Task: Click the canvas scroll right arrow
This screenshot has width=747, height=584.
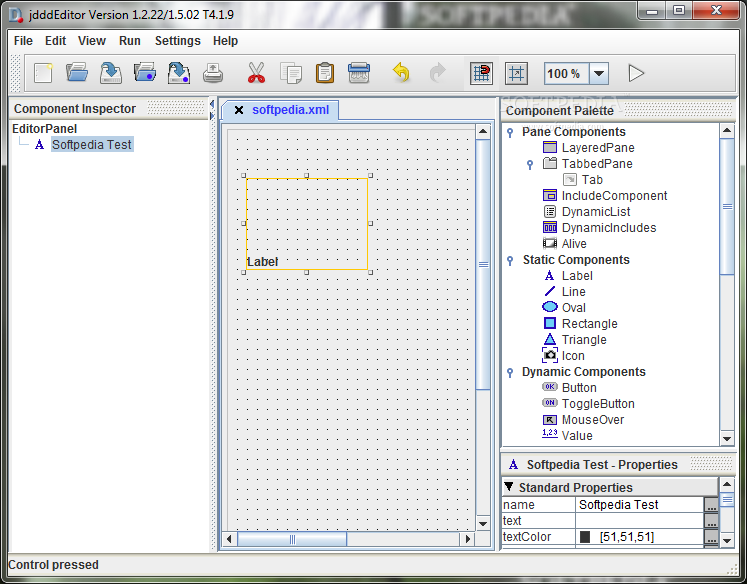Action: (467, 539)
